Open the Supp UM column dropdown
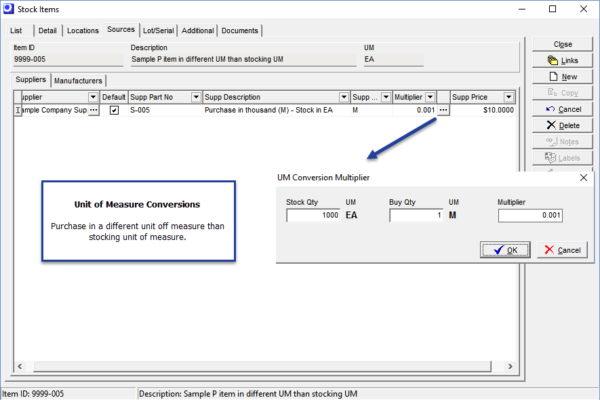 (386, 97)
